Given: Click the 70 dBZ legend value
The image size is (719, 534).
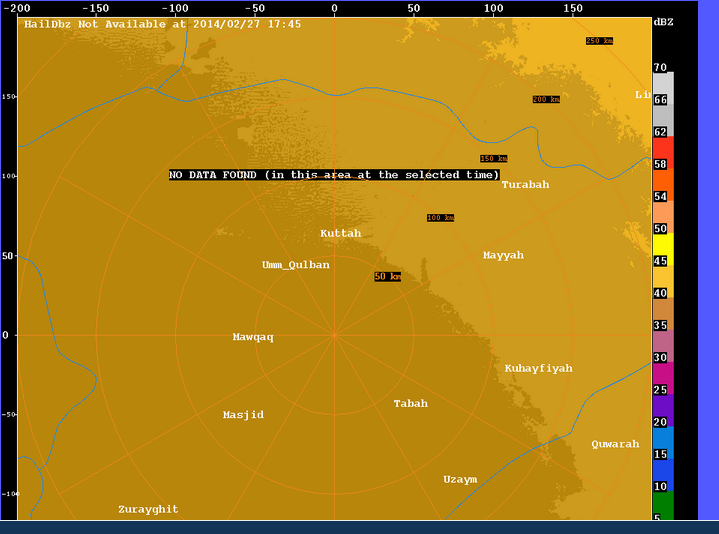Looking at the screenshot, I should click(660, 67).
